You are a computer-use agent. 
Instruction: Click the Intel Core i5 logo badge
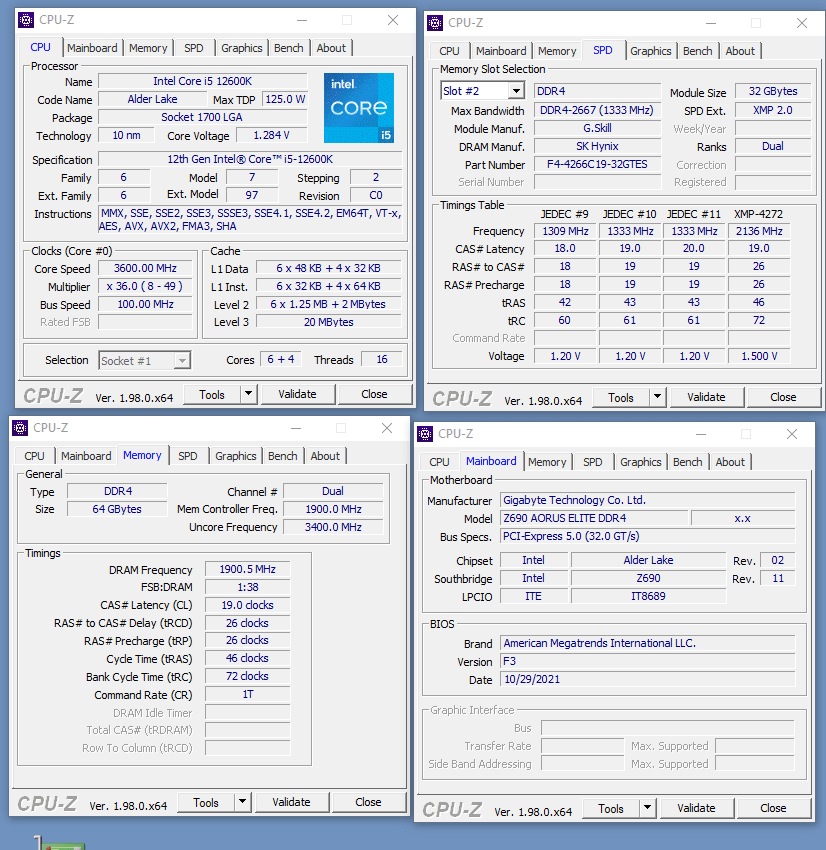tap(359, 108)
